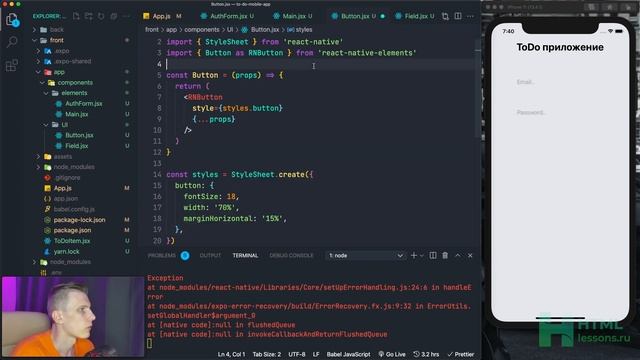Open Explorer more actions menu

point(126,16)
